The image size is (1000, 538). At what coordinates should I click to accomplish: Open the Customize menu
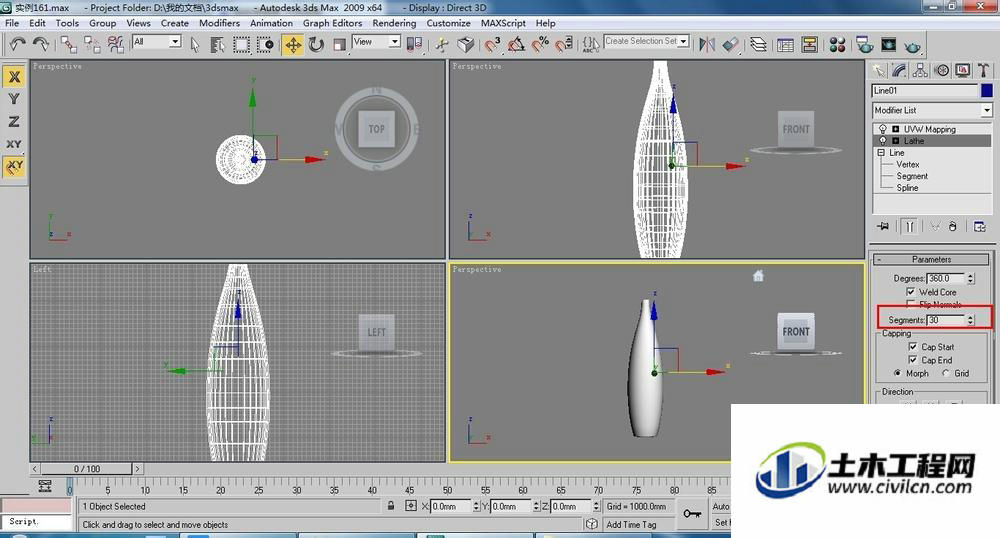click(x=448, y=23)
